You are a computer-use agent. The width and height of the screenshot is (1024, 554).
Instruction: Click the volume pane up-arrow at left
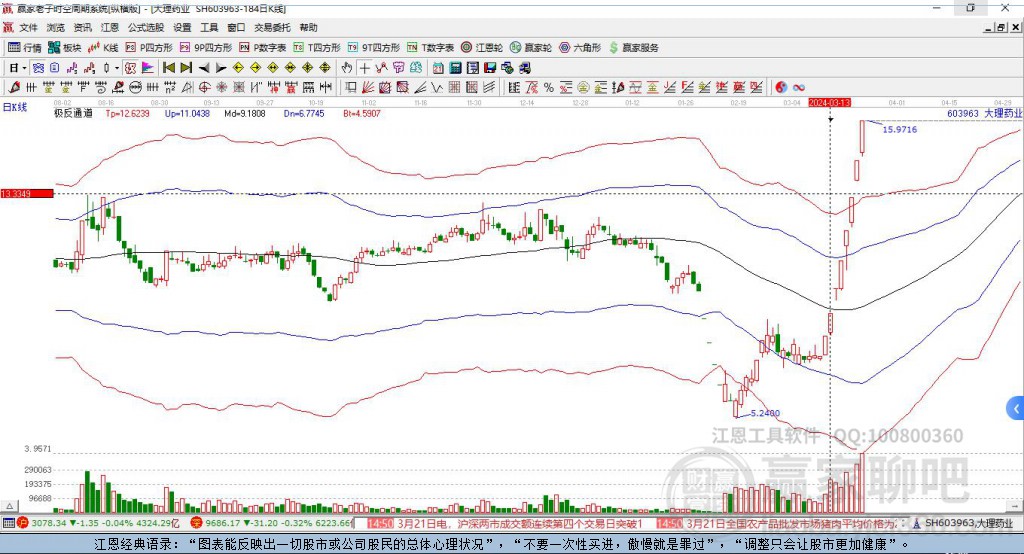[x=9, y=506]
